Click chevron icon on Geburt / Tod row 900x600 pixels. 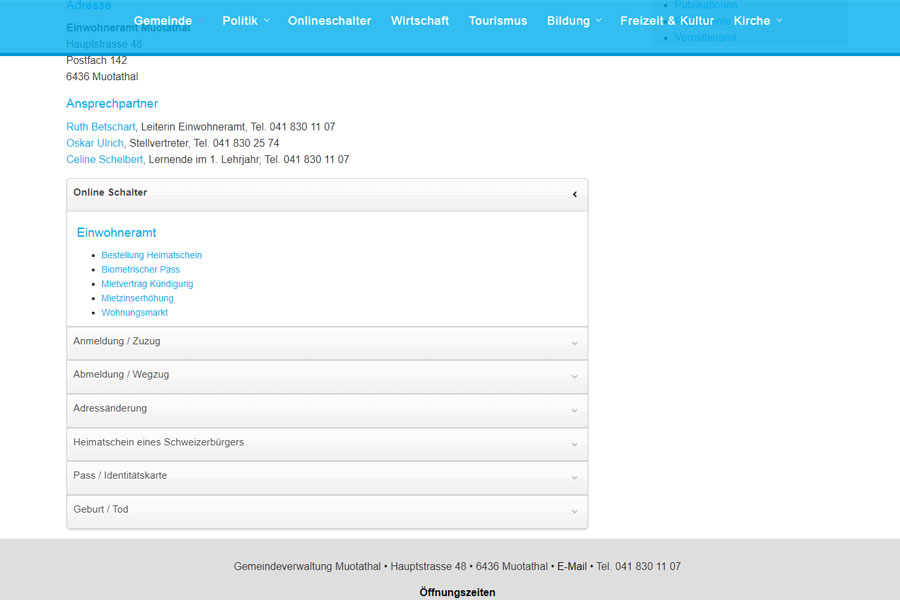pos(574,512)
